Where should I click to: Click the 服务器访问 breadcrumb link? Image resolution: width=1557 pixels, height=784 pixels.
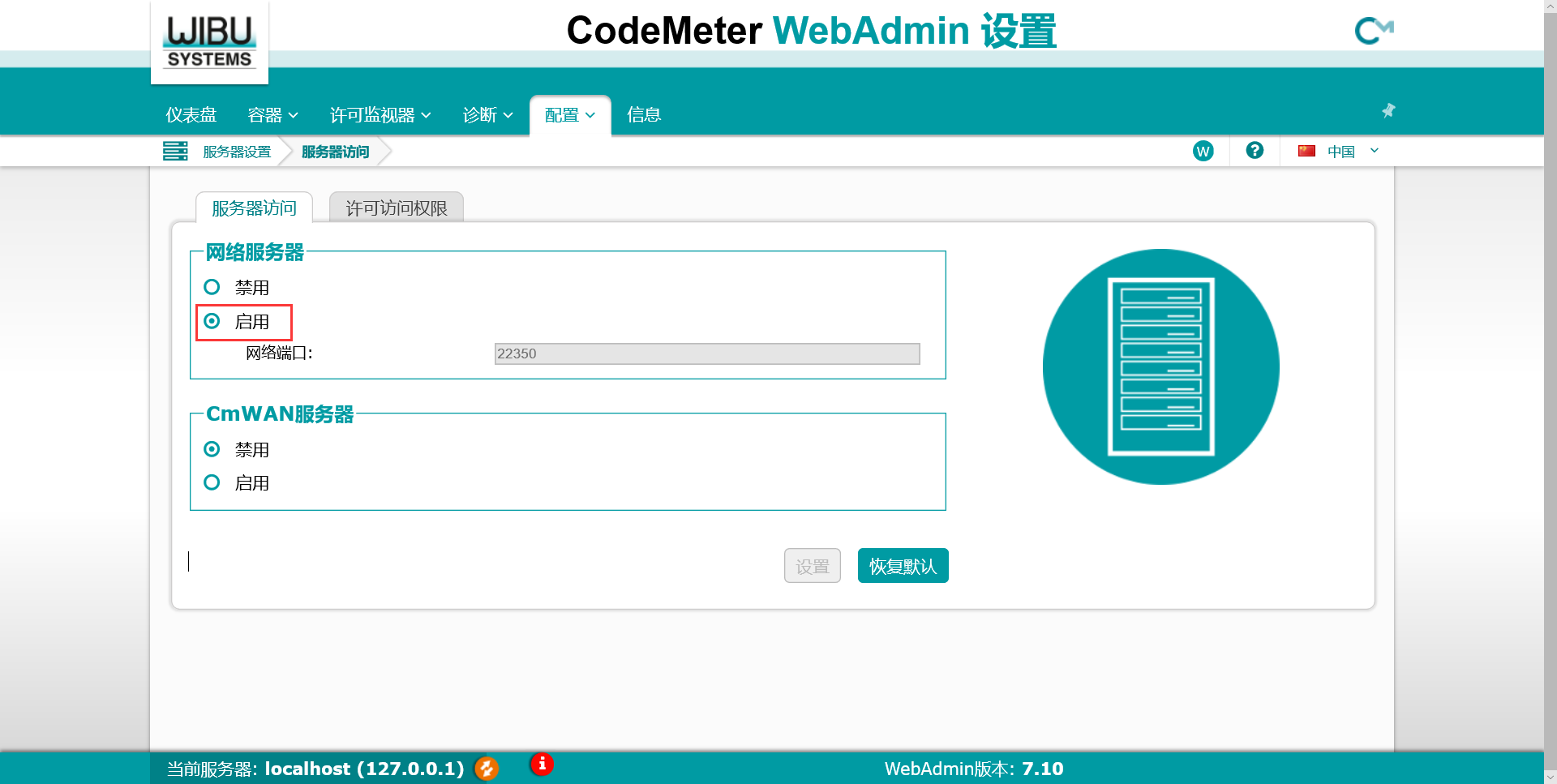click(x=335, y=152)
